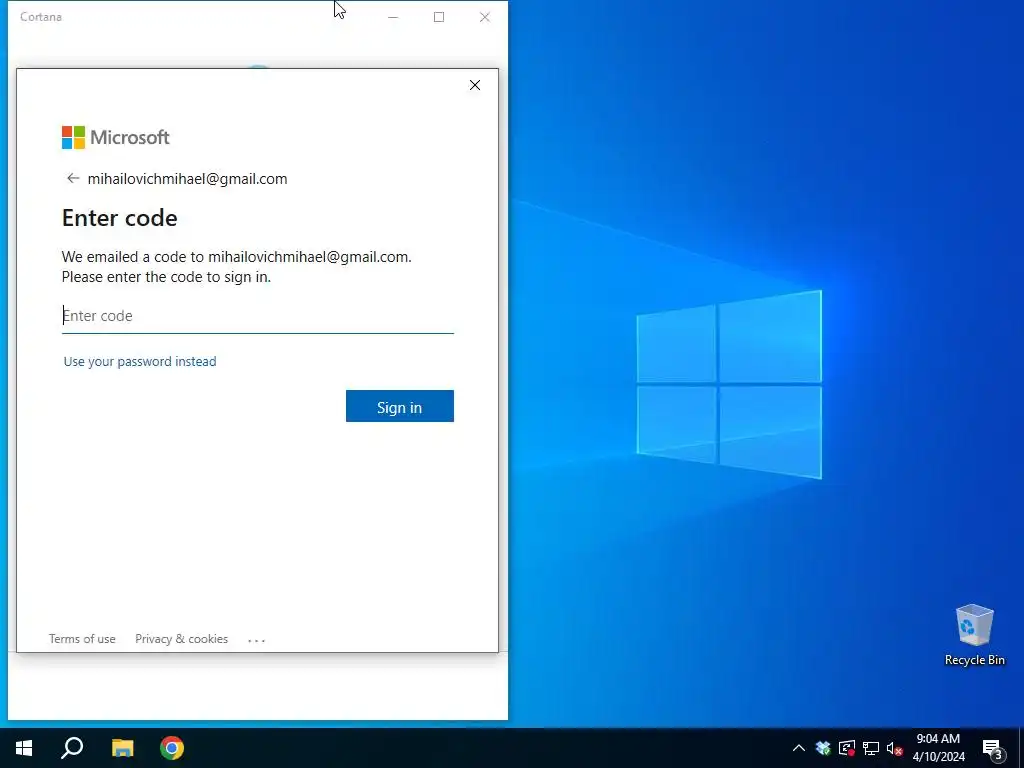This screenshot has width=1024, height=768.
Task: Focus the Enter code input field
Action: click(257, 316)
